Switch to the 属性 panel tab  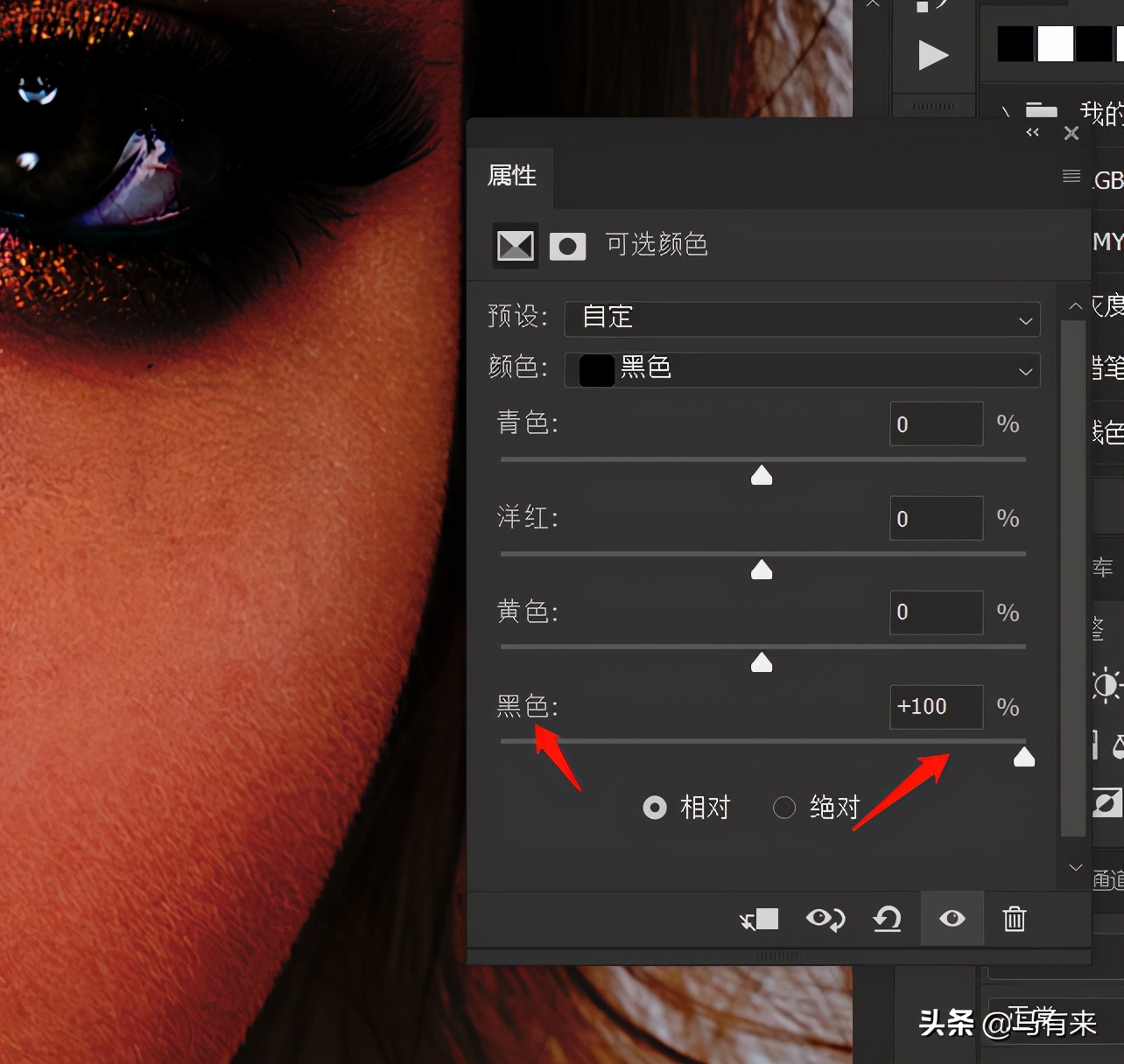(511, 176)
